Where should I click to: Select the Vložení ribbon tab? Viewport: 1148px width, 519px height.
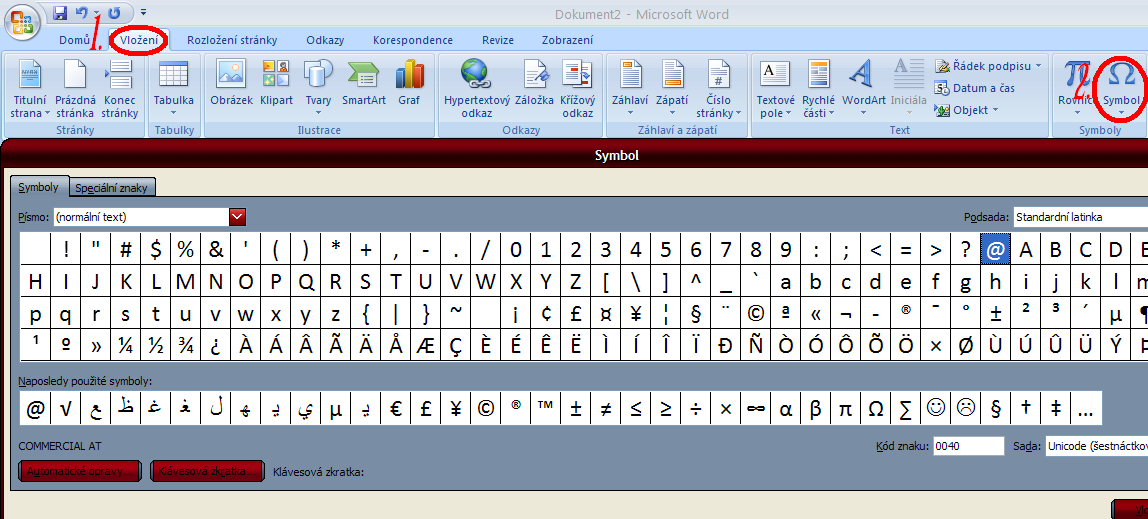point(138,40)
